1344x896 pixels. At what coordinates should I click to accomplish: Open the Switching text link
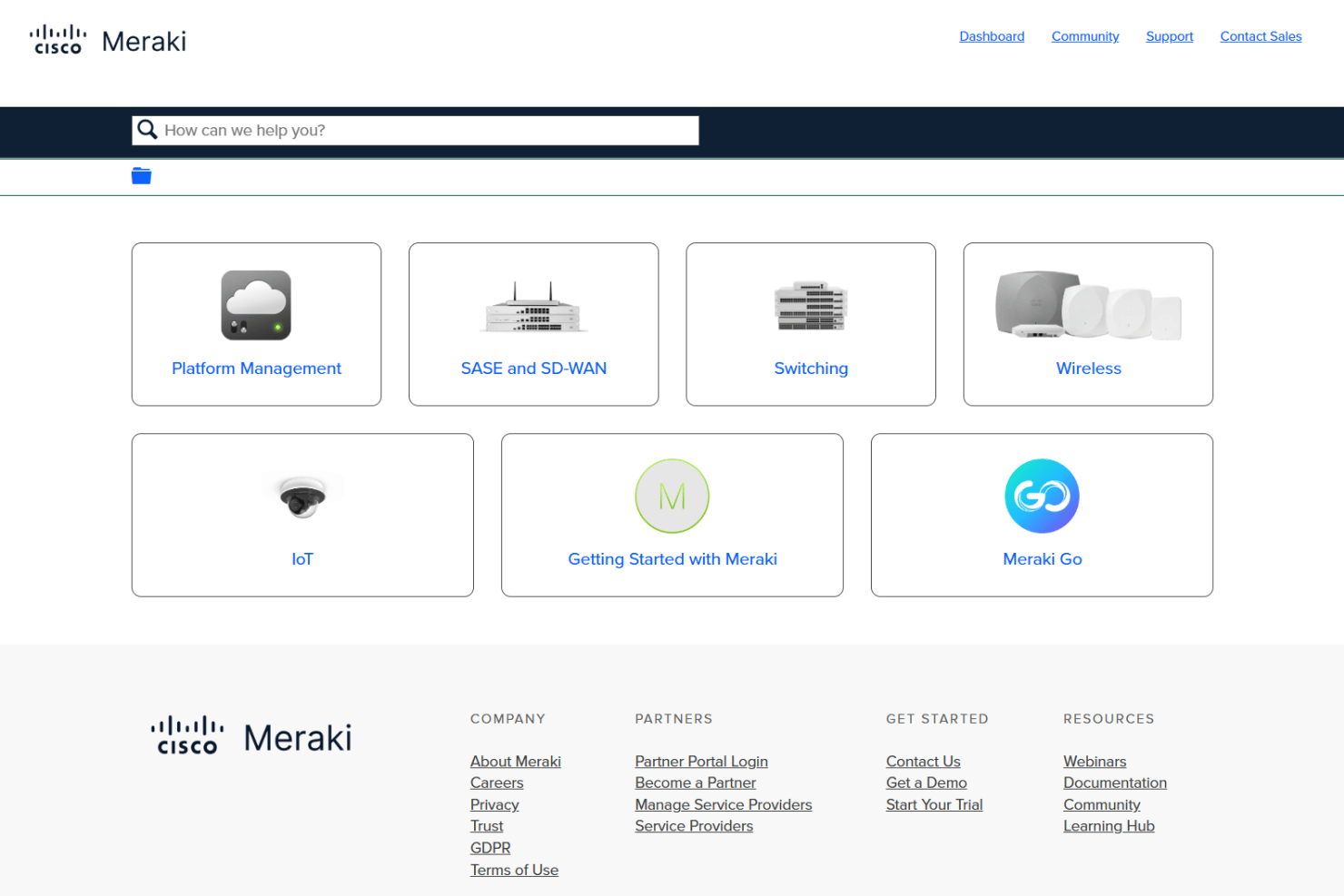pyautogui.click(x=811, y=369)
